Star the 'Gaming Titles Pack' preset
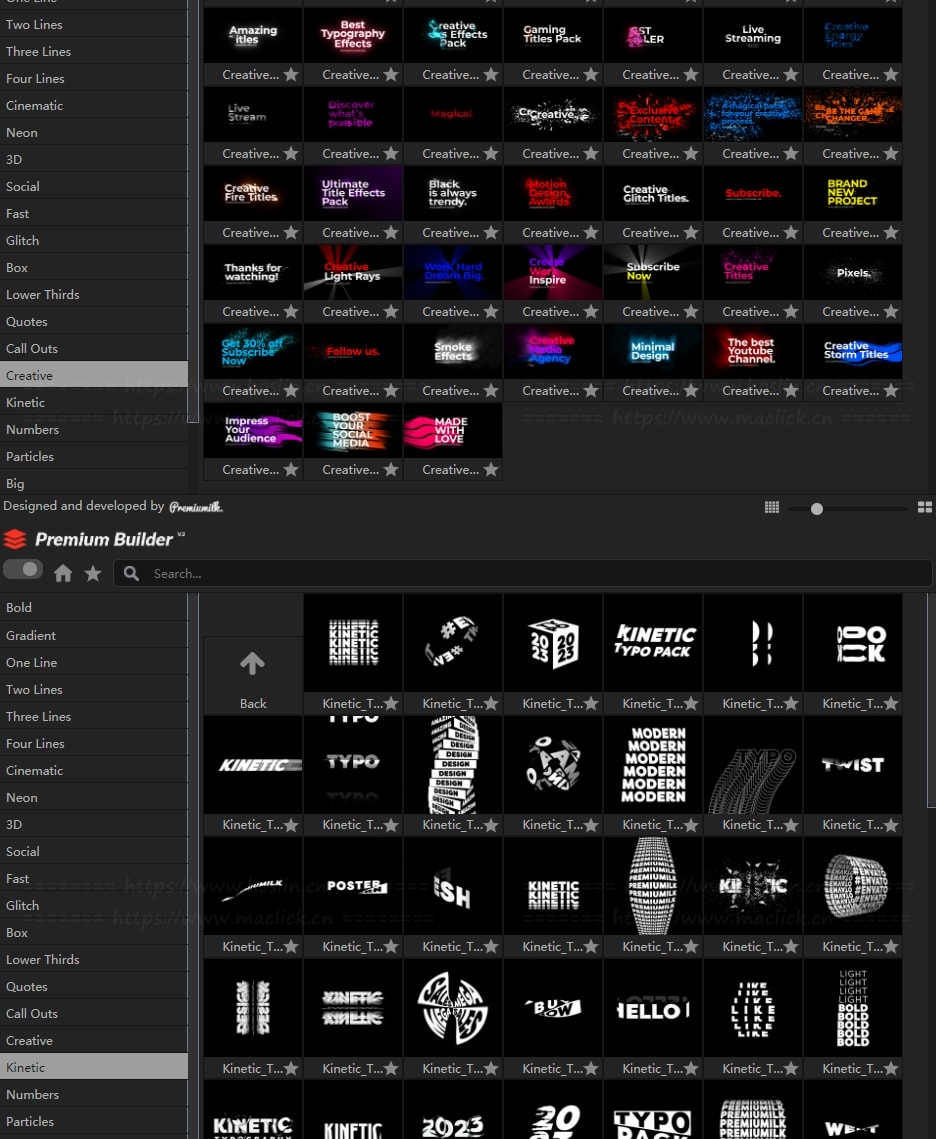This screenshot has width=936, height=1139. pos(591,74)
